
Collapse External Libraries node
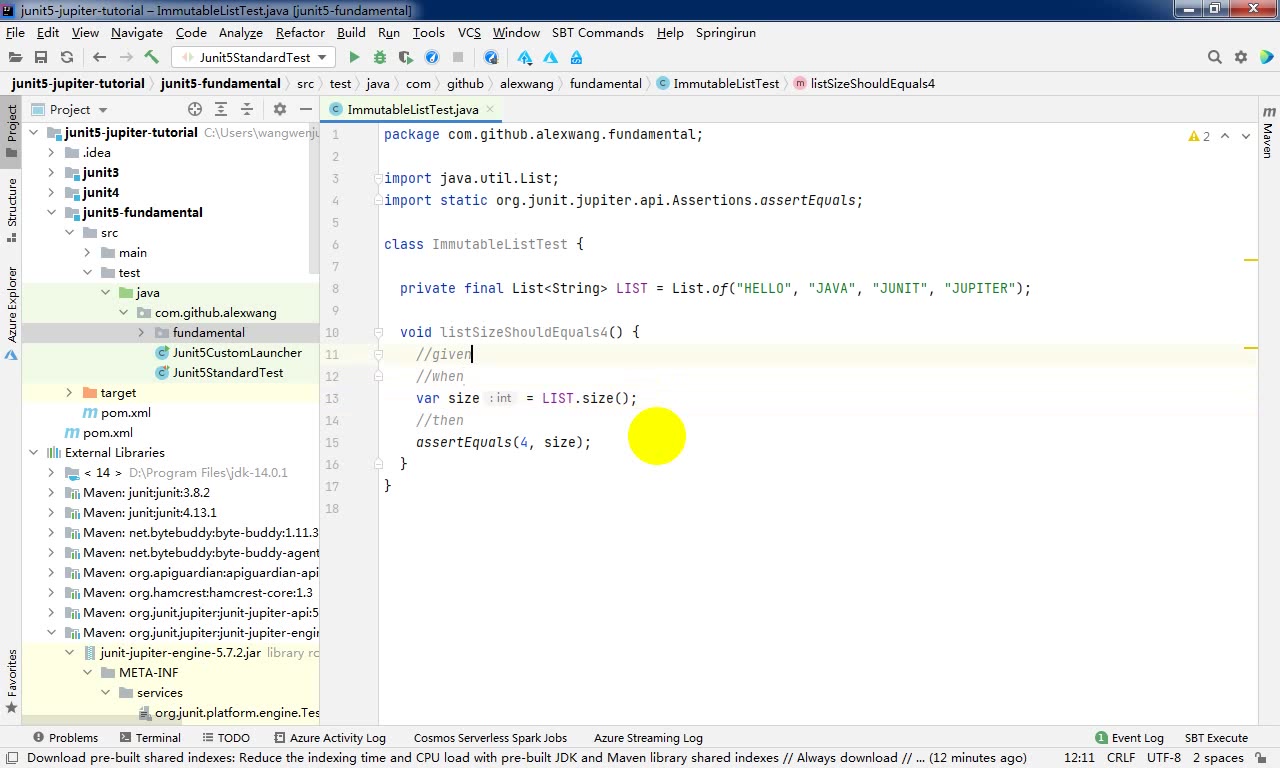click(x=34, y=452)
